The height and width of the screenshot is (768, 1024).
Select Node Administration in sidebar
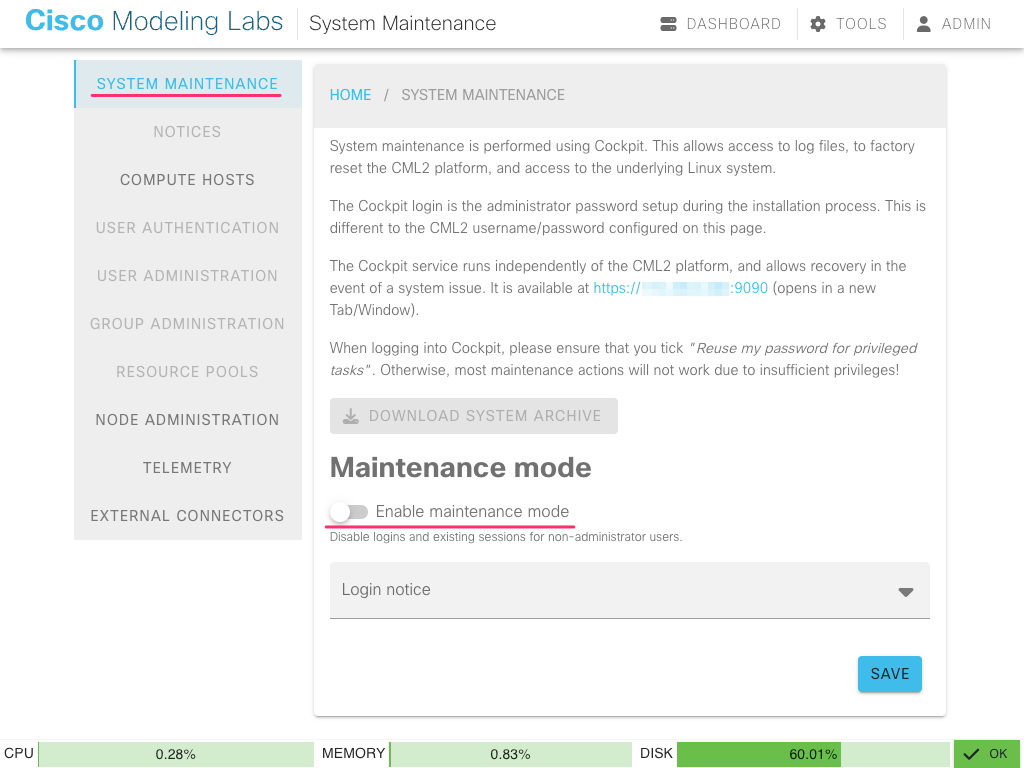click(187, 420)
